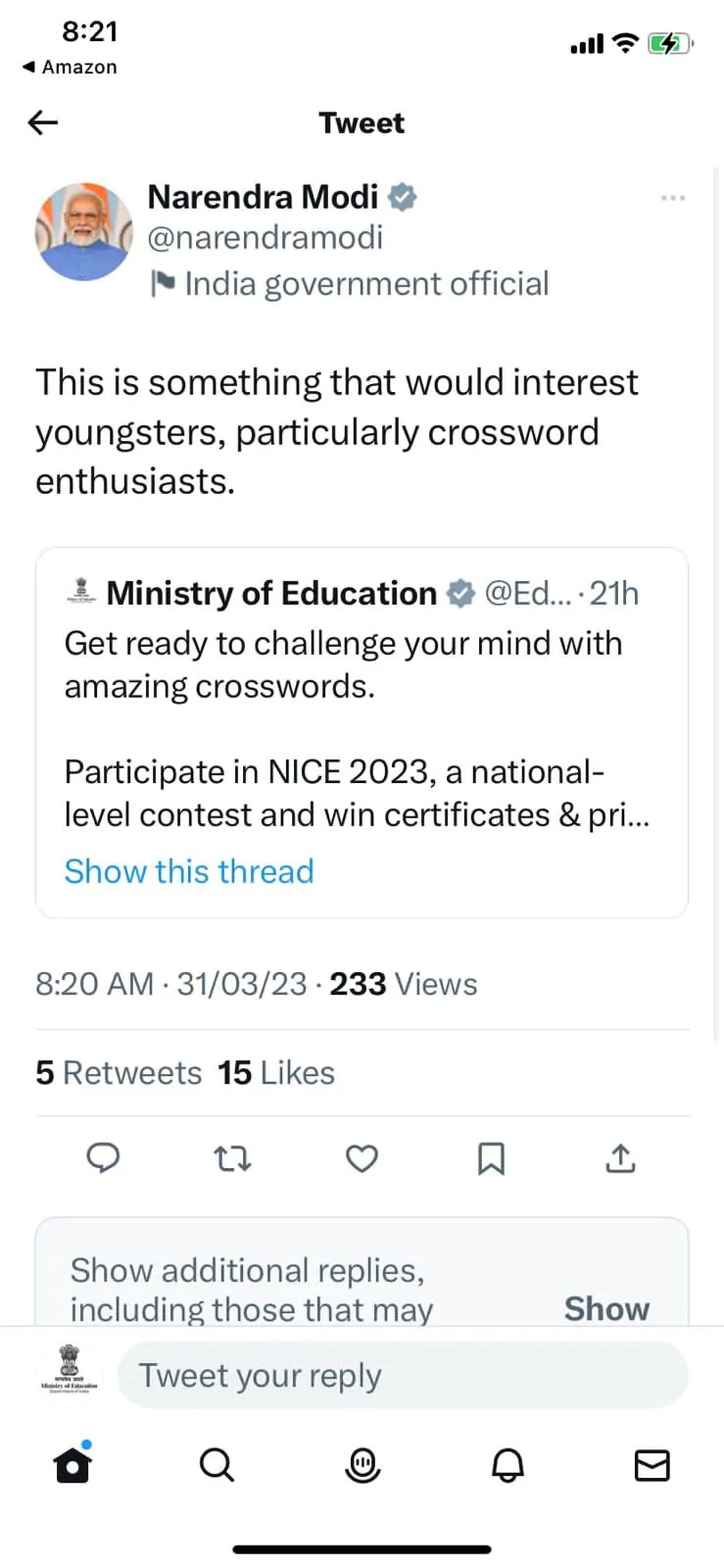View the 15 Likes list
The width and height of the screenshot is (724, 1568).
(x=275, y=1072)
